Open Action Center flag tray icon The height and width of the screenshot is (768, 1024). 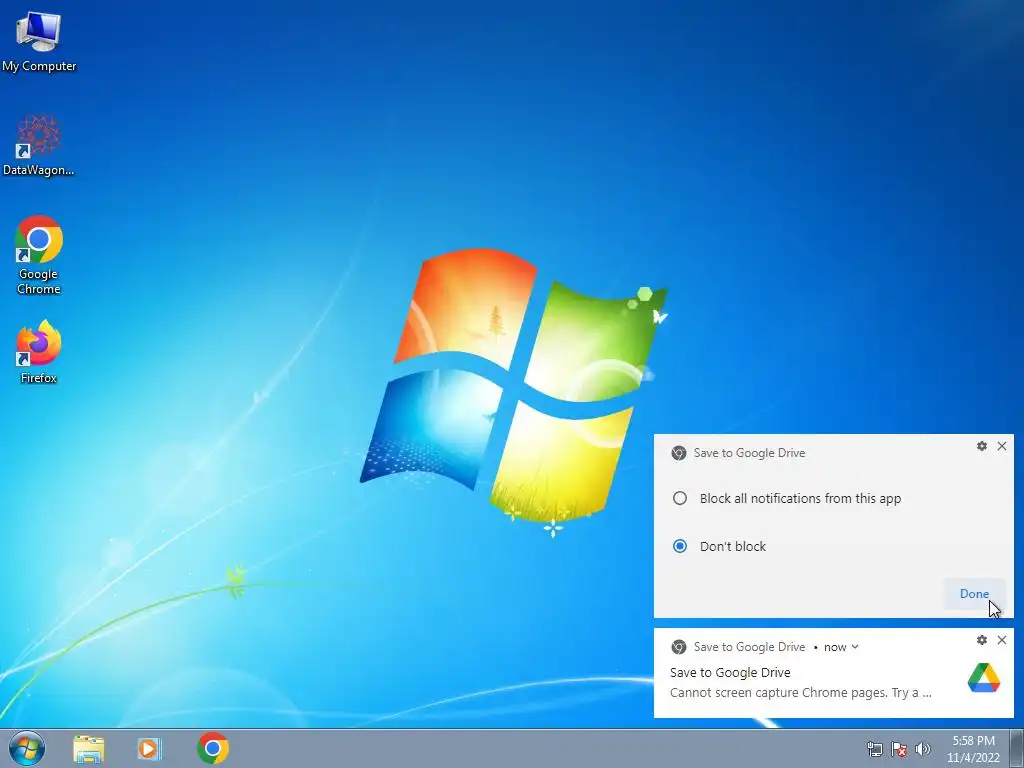click(899, 749)
